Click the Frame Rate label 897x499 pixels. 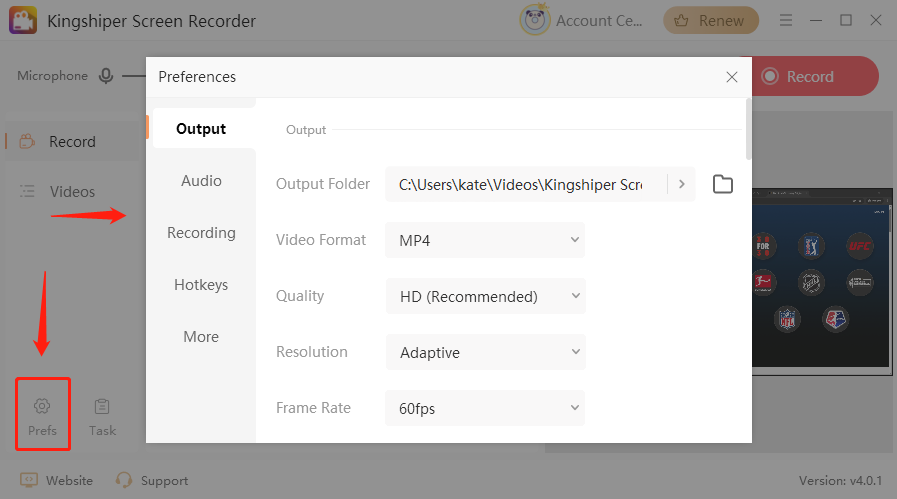(x=313, y=407)
